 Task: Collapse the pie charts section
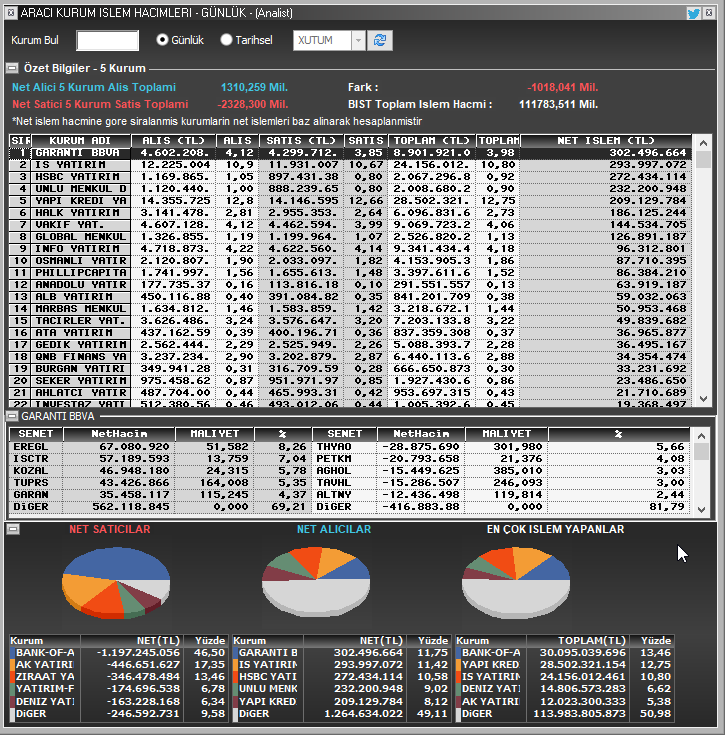click(x=13, y=529)
